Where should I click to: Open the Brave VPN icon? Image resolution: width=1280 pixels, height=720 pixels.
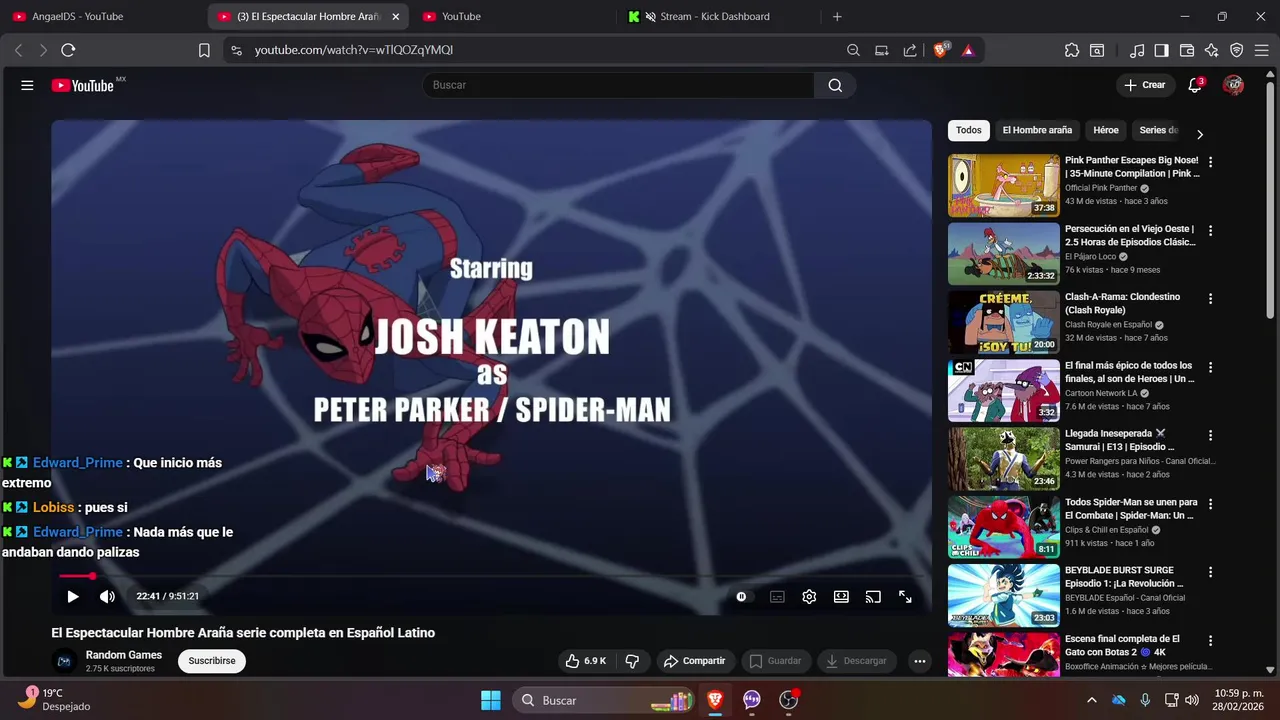[x=1237, y=50]
